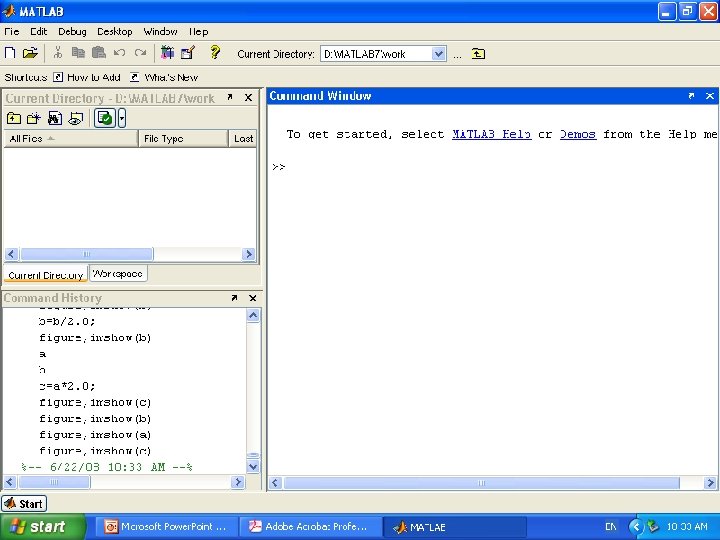
Task: Click right arrow of file list scrollbar
Action: 248,254
